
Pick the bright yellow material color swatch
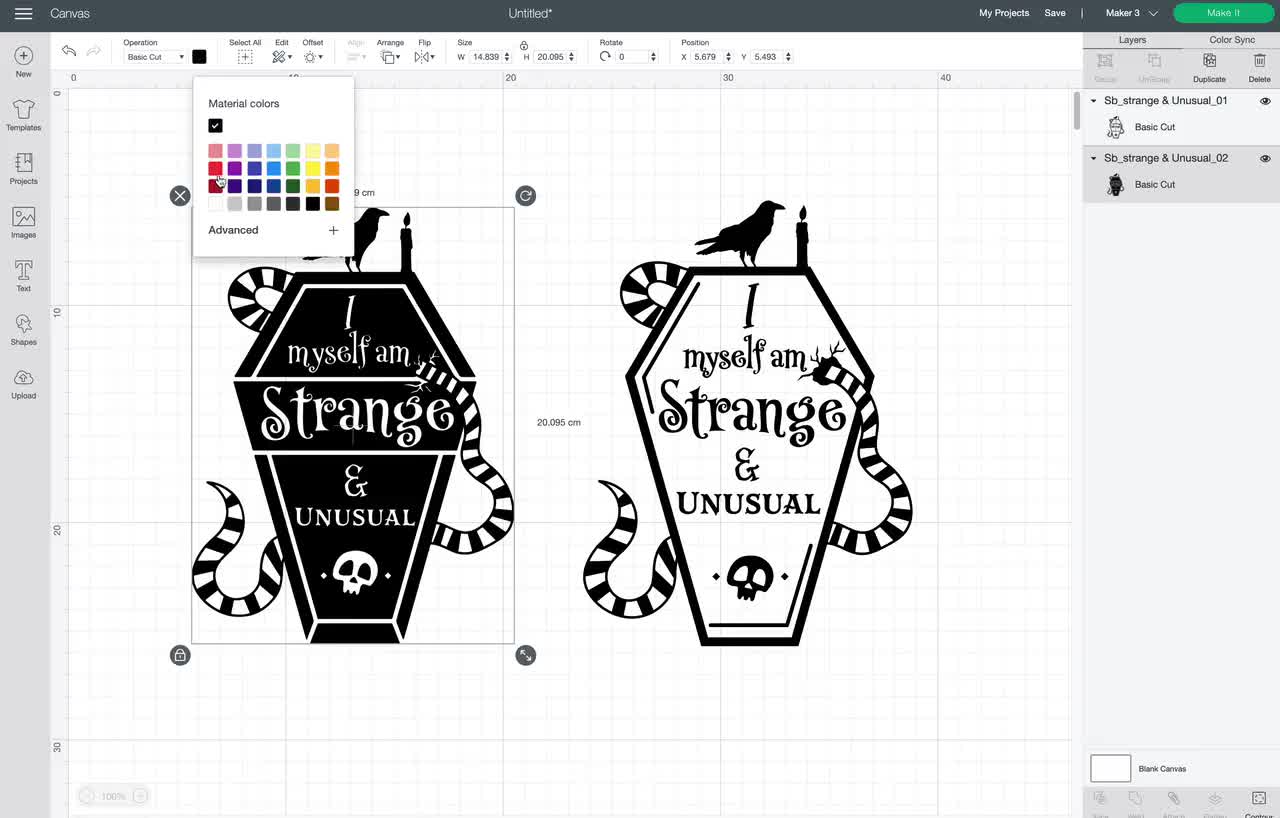[312, 168]
